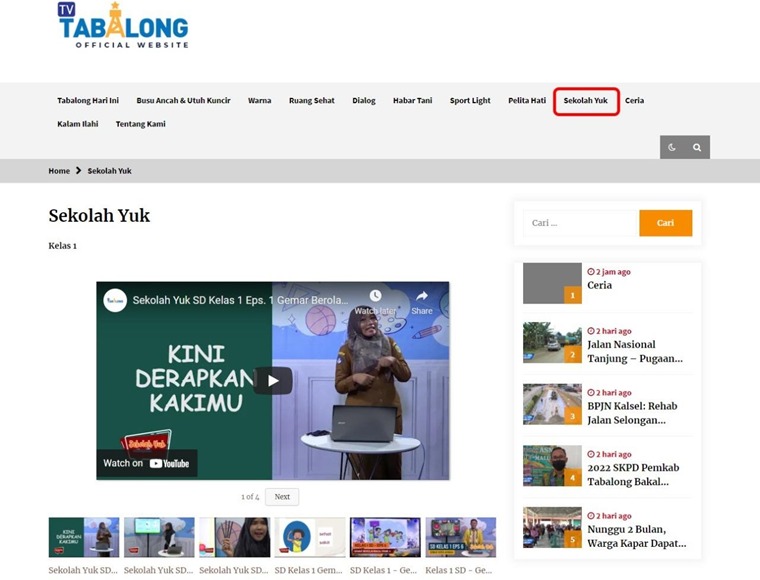Open the BPJN Kalsel article thumbnail
This screenshot has height=580, width=760.
[551, 404]
